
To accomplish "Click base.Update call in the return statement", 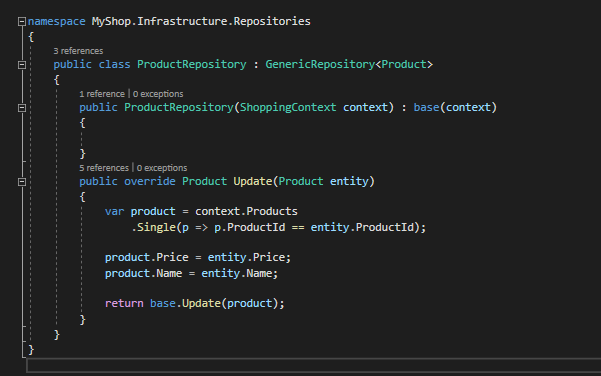I will [x=185, y=304].
